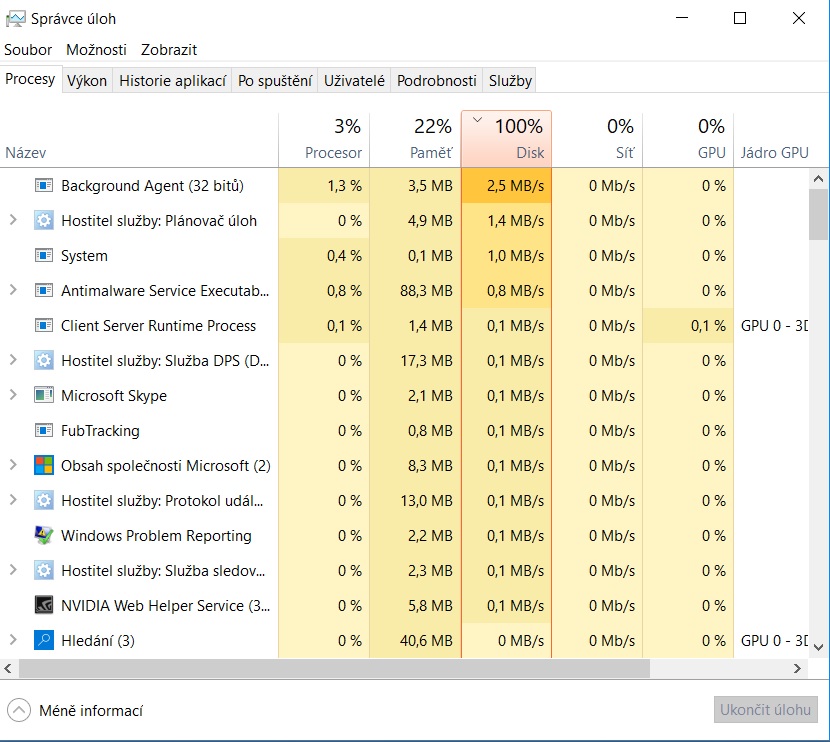Switch to the Výkon tab
Screen dimensions: 830x742
87,82
